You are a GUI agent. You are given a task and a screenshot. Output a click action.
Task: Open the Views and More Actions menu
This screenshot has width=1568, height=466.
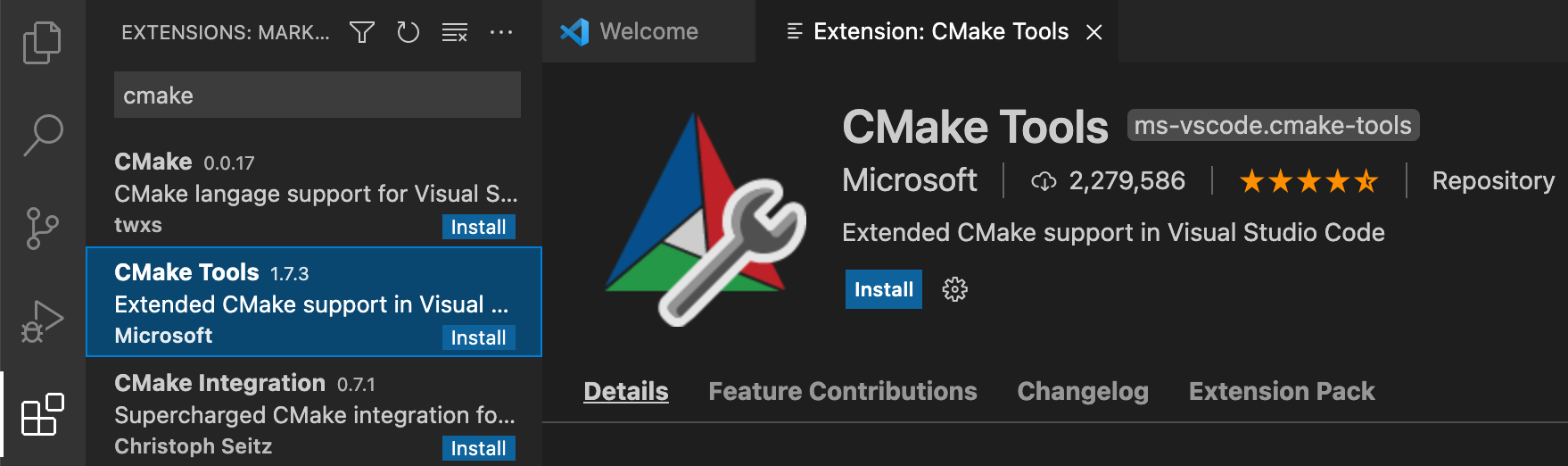pos(501,33)
